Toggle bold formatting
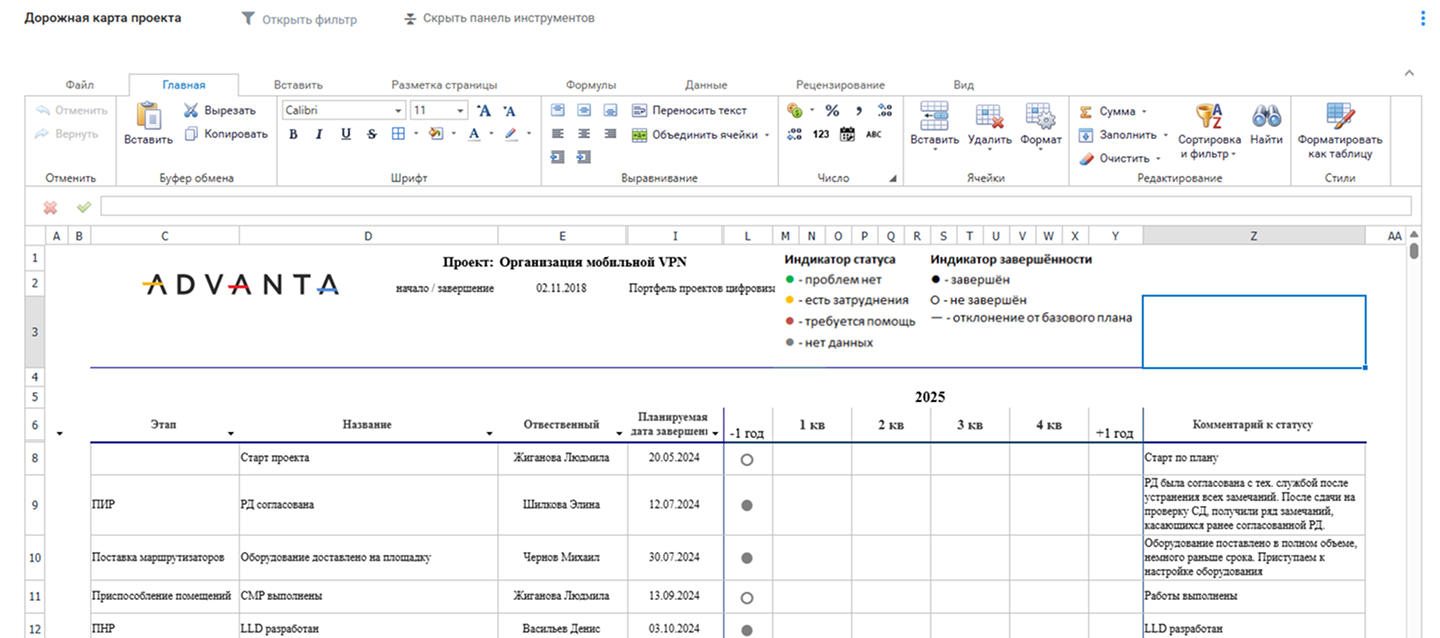This screenshot has width=1440, height=638. point(293,134)
